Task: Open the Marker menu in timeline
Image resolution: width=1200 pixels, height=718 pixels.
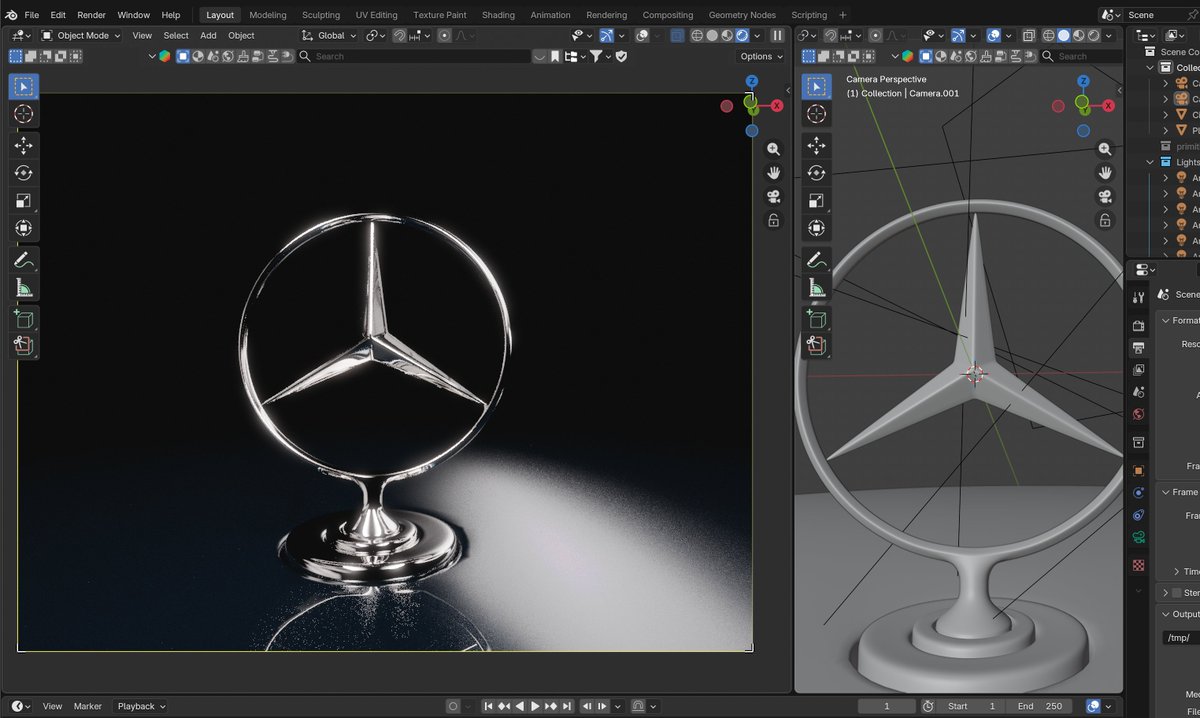Action: pyautogui.click(x=88, y=706)
